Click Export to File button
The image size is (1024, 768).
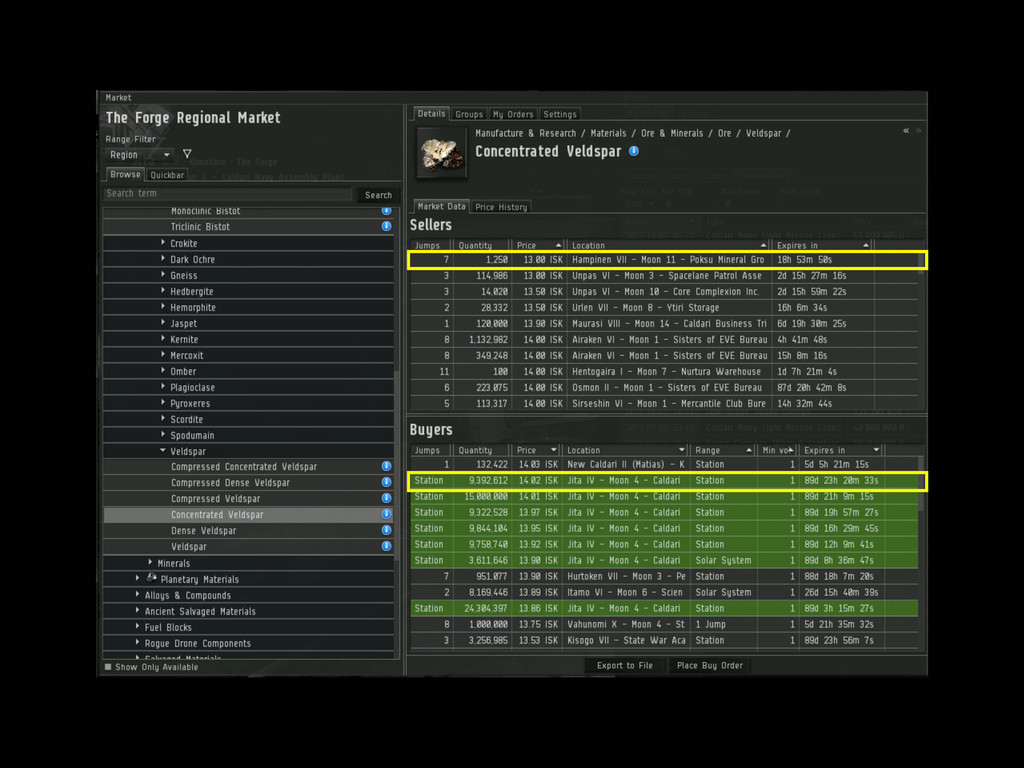click(x=624, y=665)
